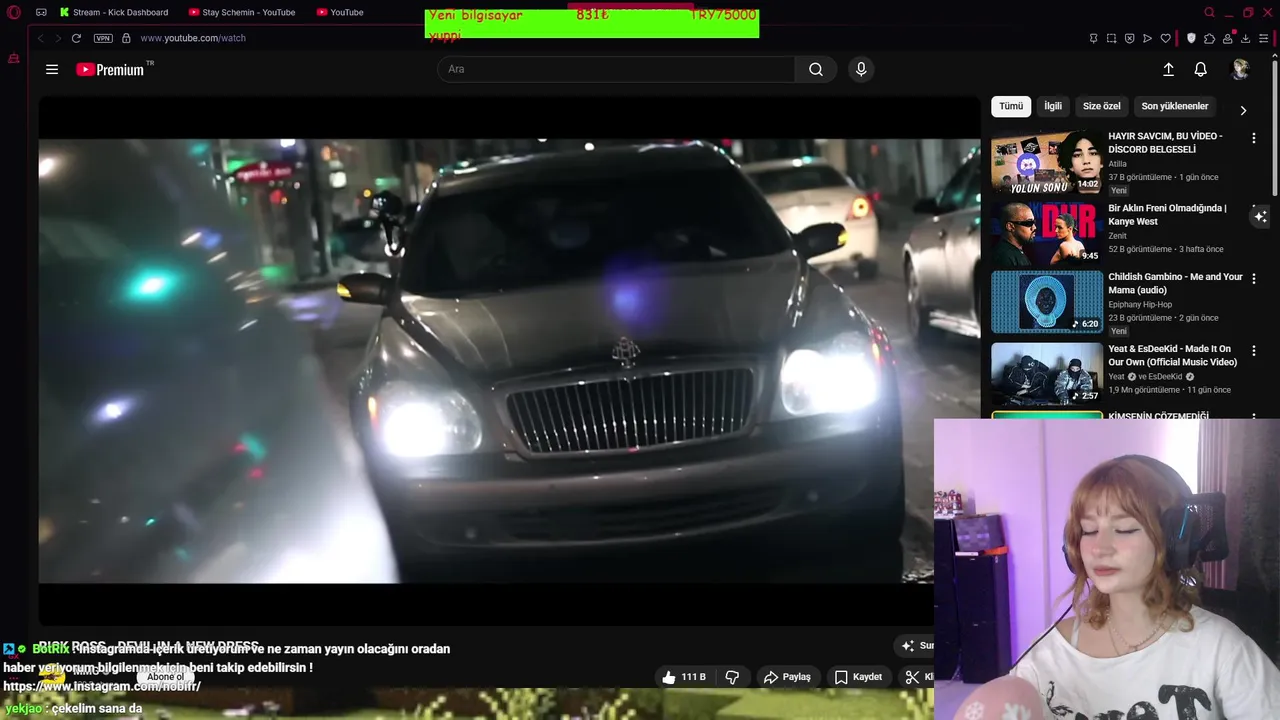Toggle the VPN badge in address bar
The width and height of the screenshot is (1280, 720).
point(103,38)
